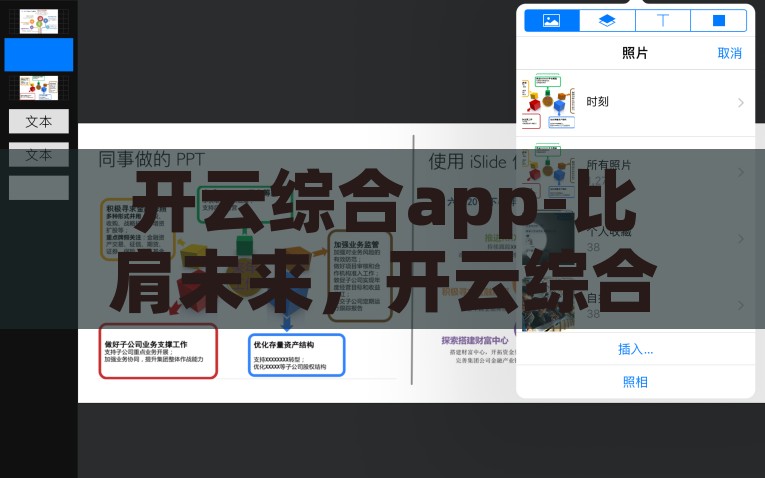765x478 pixels.
Task: Open the 时刻 album row
Action: [635, 102]
